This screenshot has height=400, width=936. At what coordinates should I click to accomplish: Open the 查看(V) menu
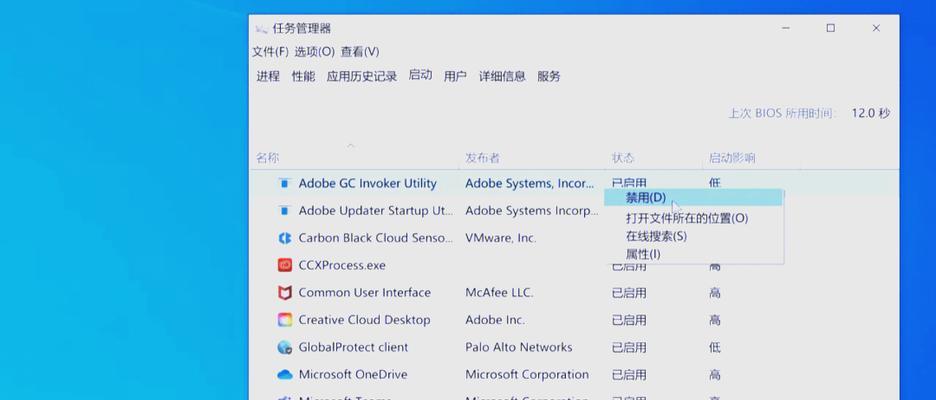tap(360, 52)
